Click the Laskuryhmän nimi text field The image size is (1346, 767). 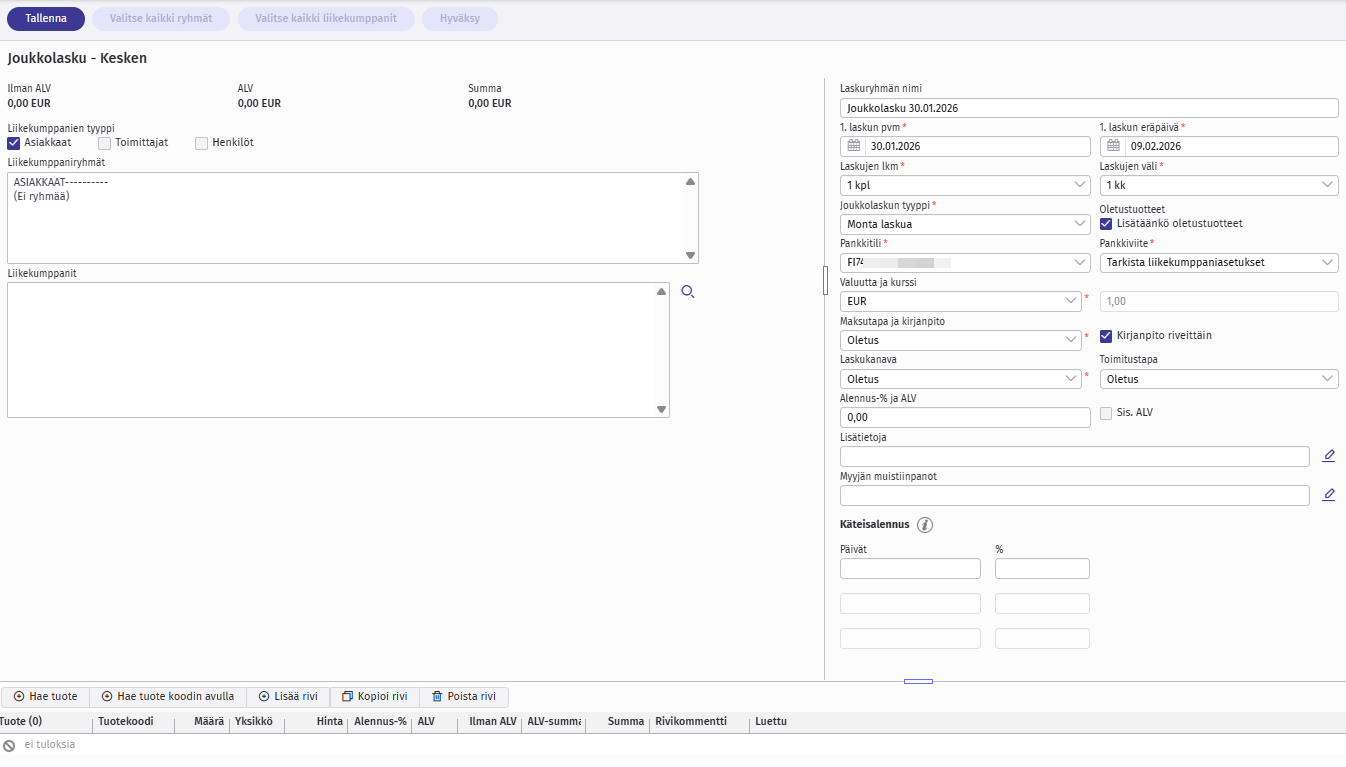1088,108
